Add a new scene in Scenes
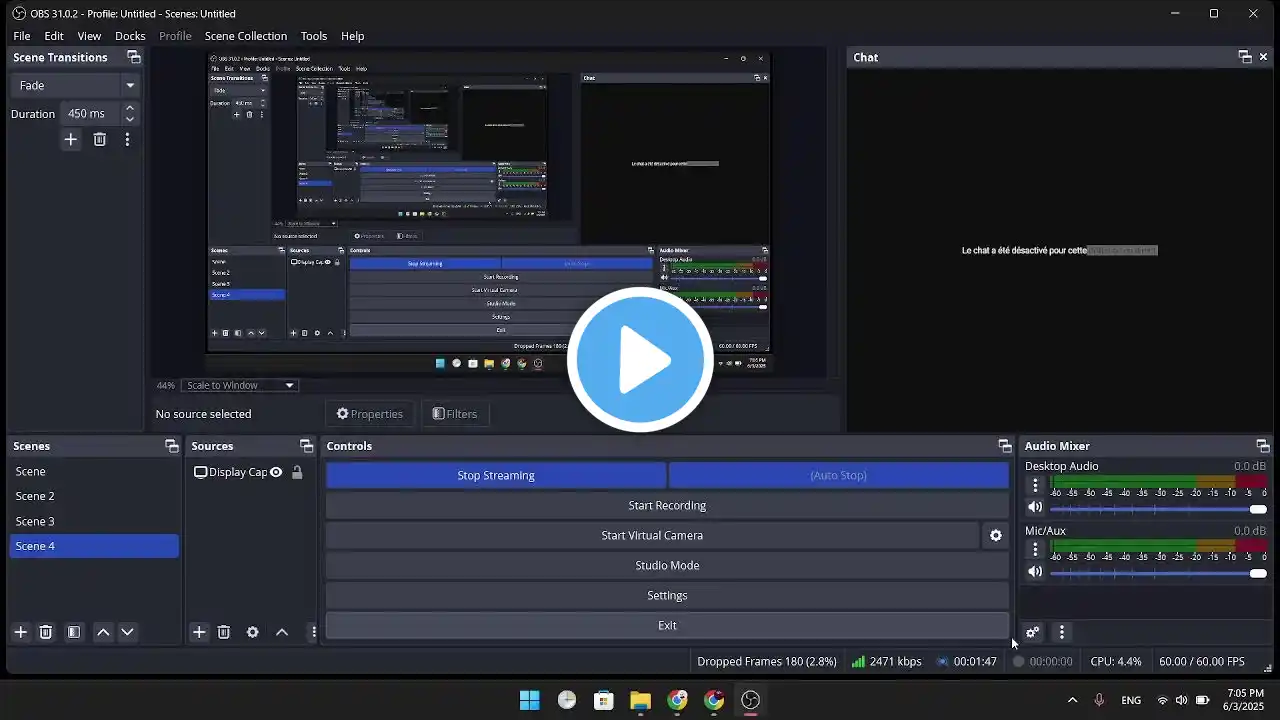This screenshot has height=720, width=1280. [x=20, y=632]
